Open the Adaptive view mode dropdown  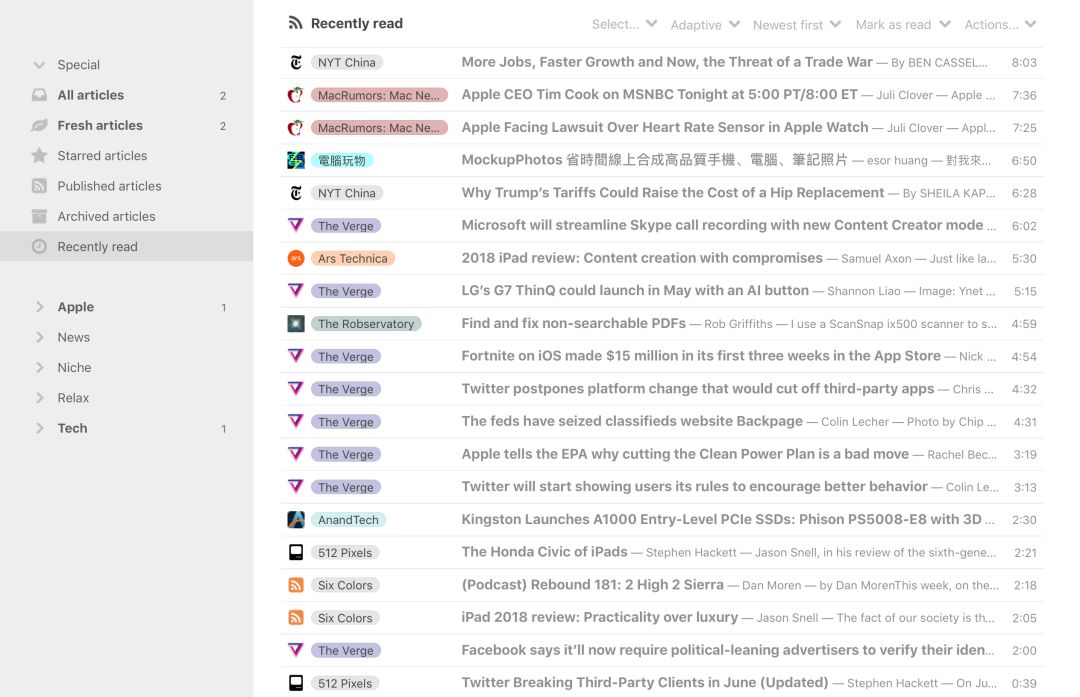pyautogui.click(x=705, y=25)
